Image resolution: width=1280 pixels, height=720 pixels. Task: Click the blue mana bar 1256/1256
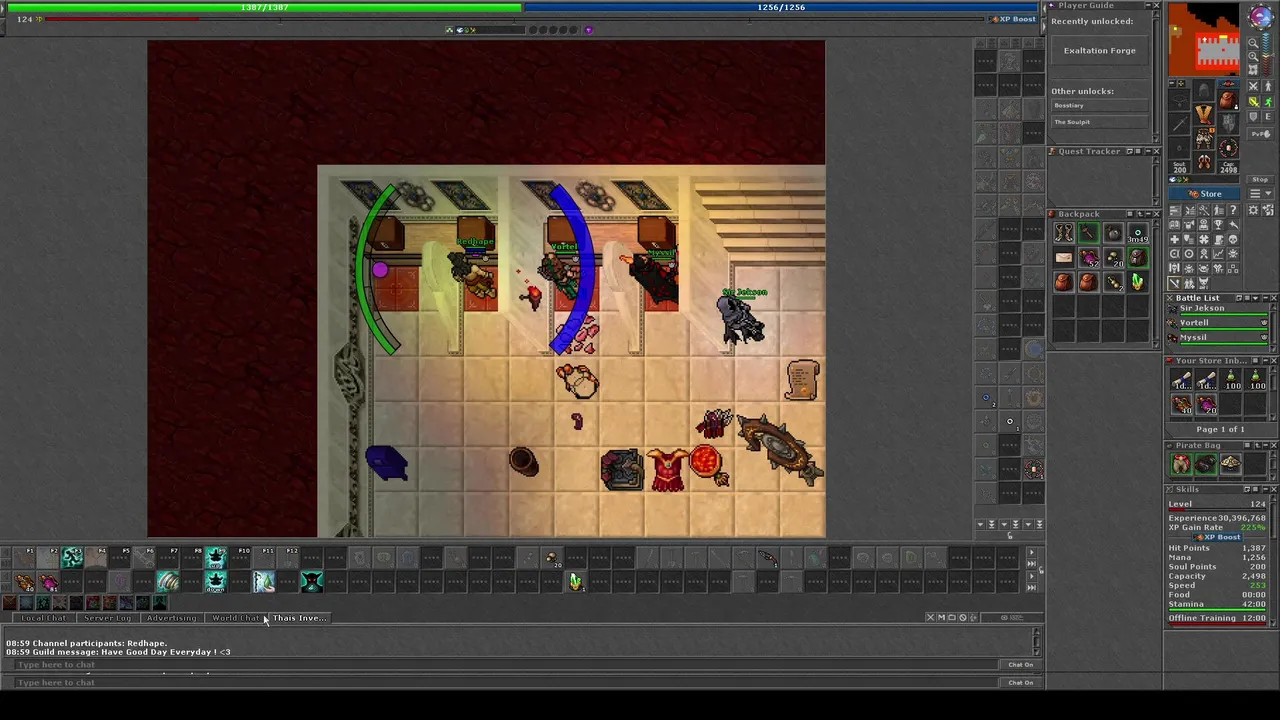tap(781, 7)
